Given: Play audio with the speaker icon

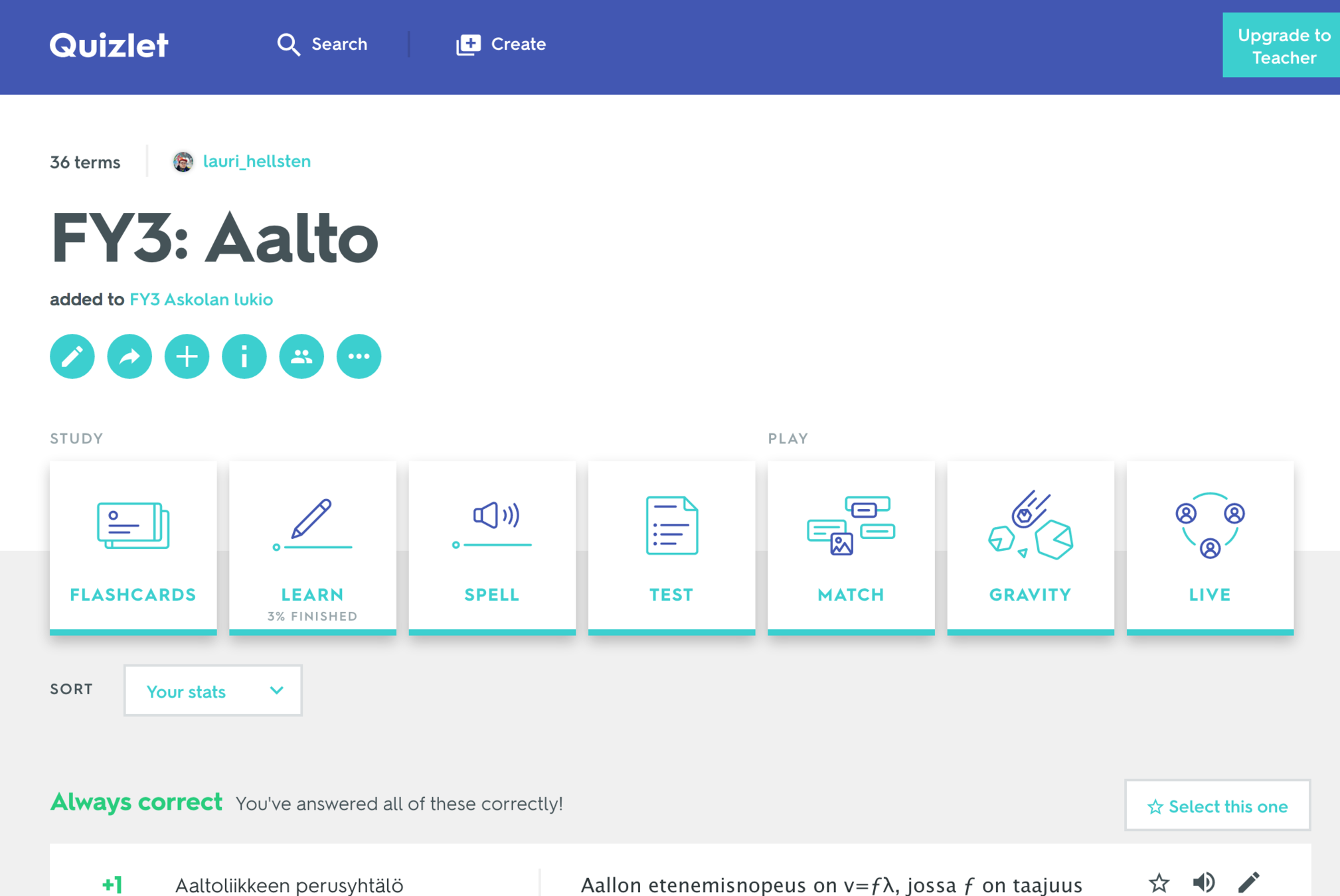Looking at the screenshot, I should tap(1203, 882).
